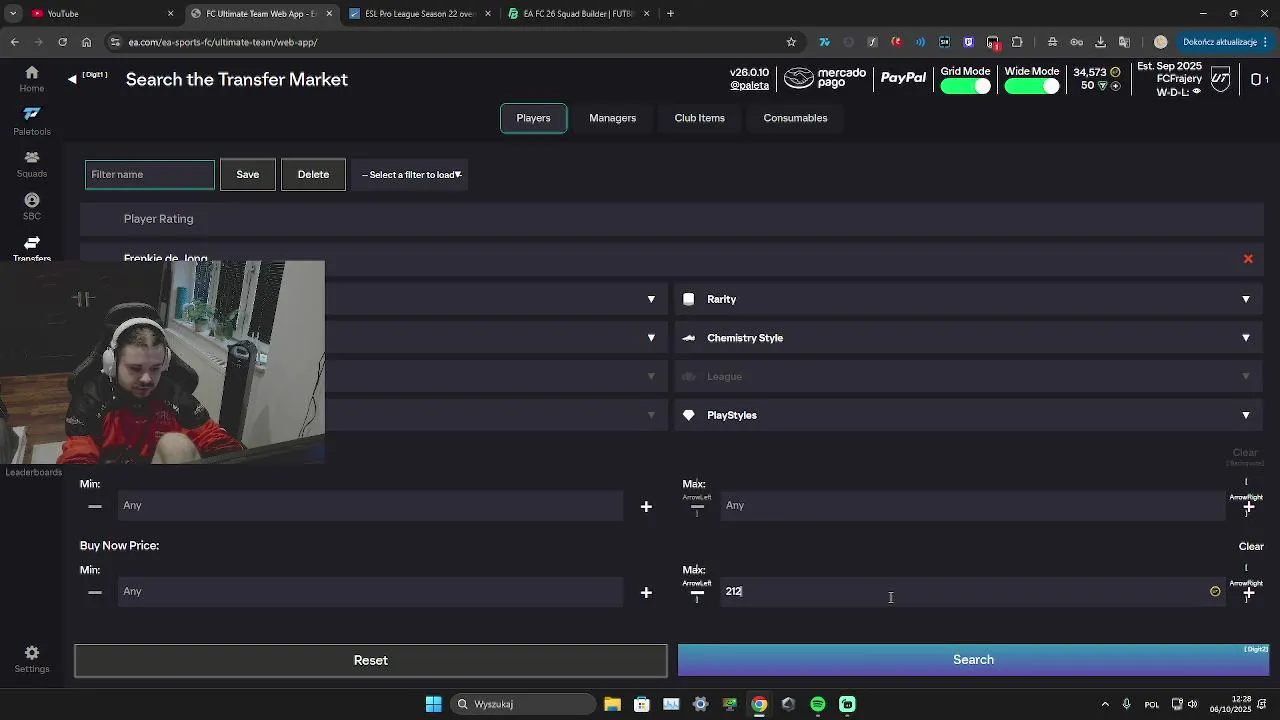
Task: Click the Delete filter button
Action: 313,174
